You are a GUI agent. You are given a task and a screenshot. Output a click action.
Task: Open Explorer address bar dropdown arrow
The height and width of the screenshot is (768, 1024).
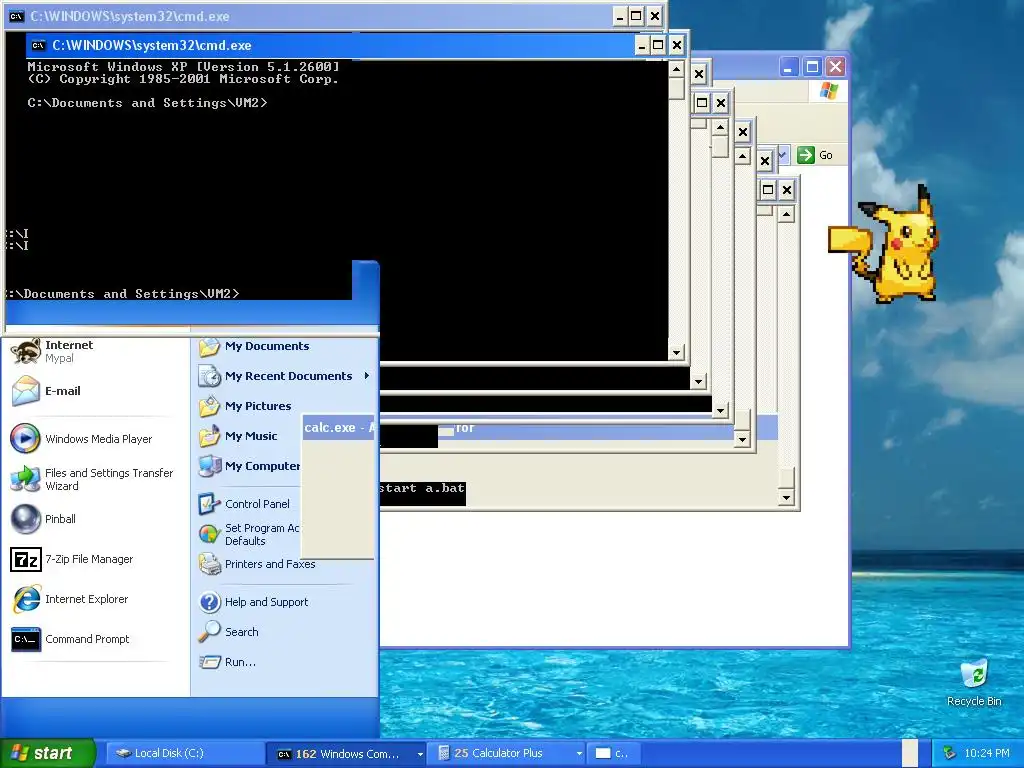[x=783, y=155]
